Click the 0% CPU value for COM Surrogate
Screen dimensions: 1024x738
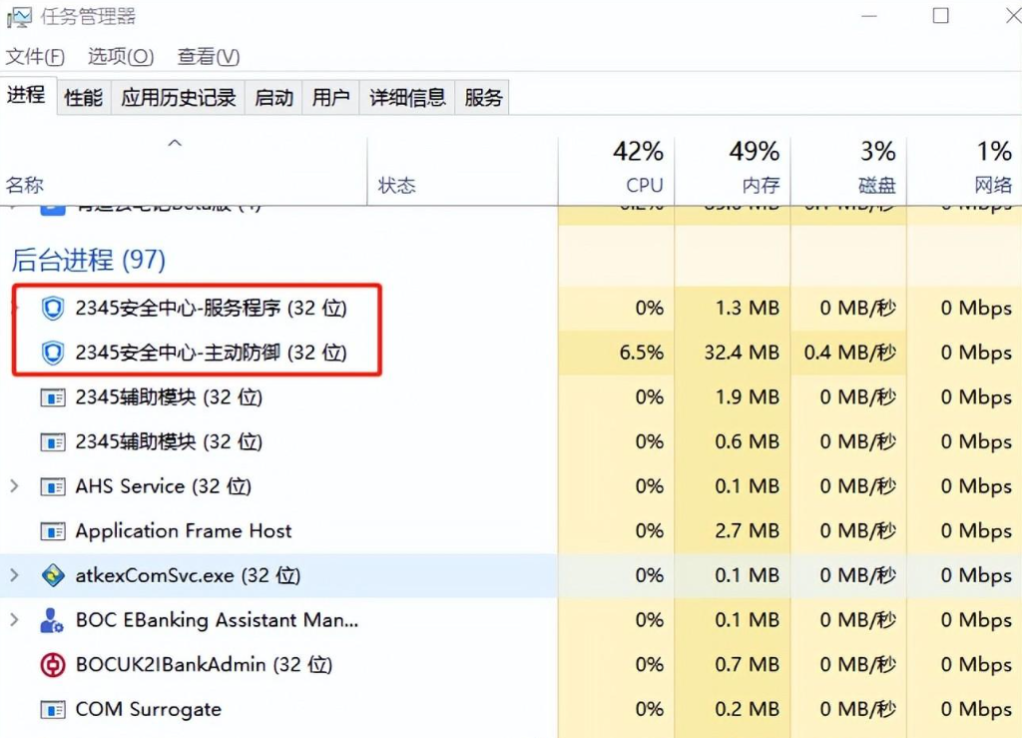[x=650, y=709]
